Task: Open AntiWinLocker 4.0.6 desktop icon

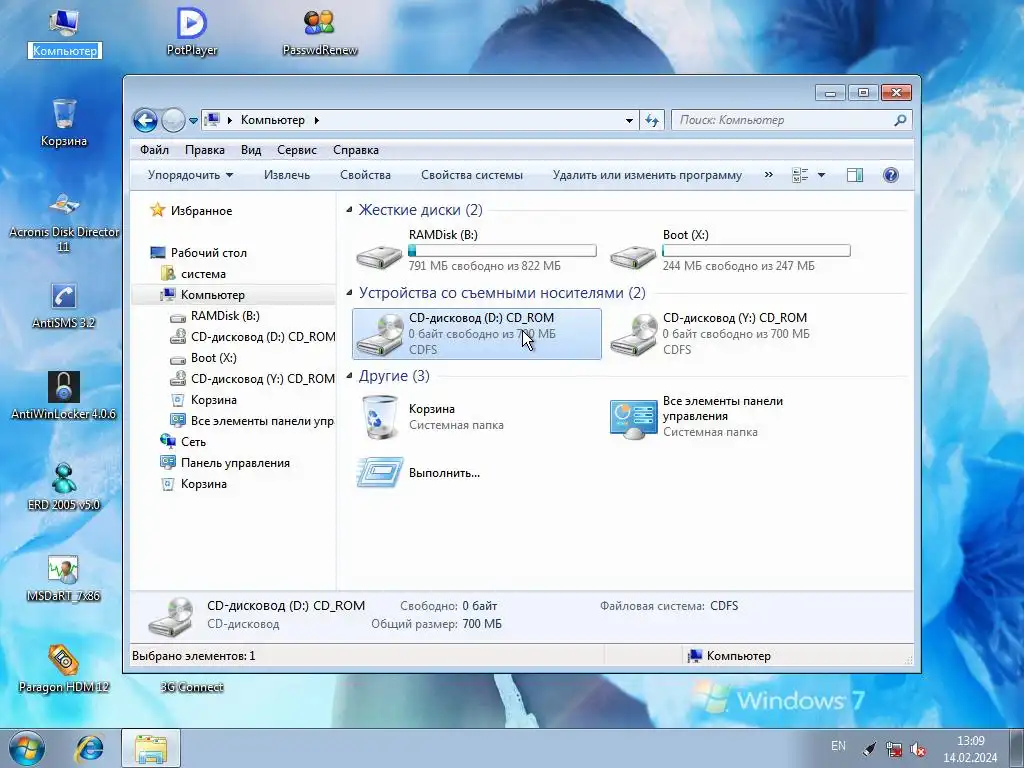Action: (63, 396)
